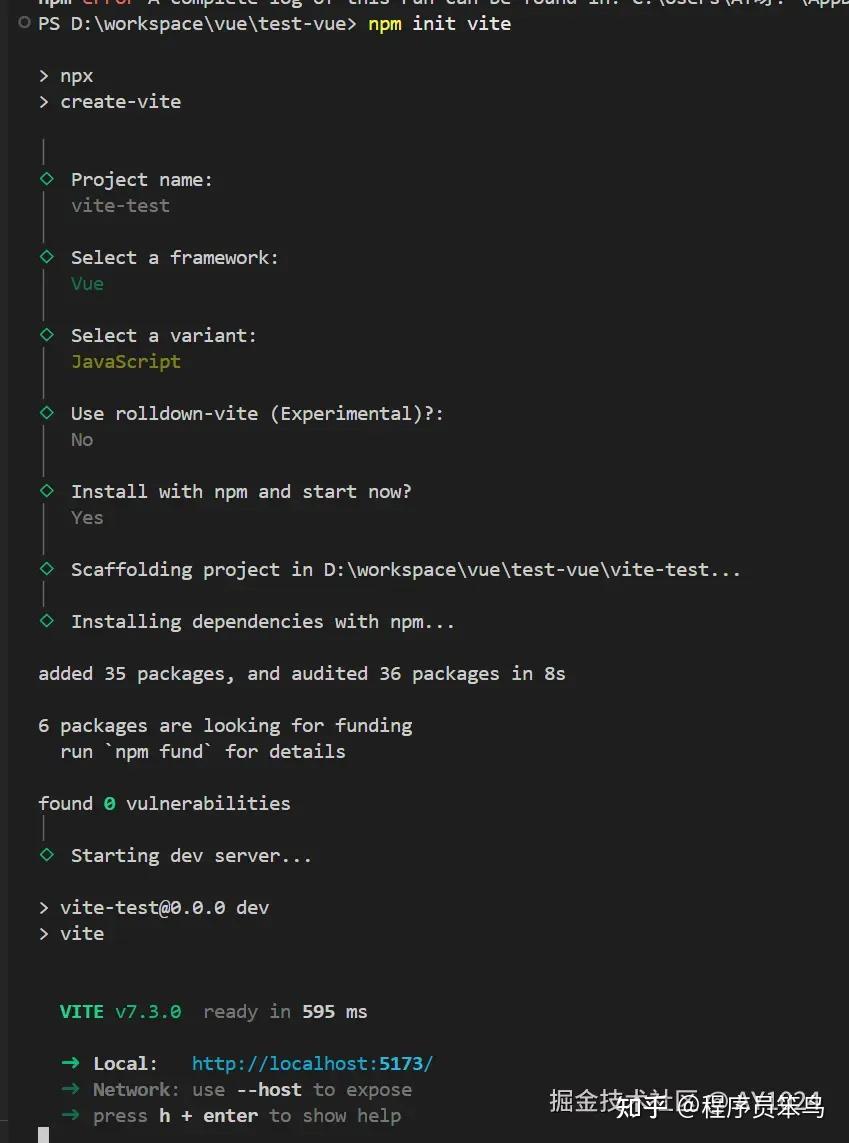Click the yellow JavaScript variant answer

(125, 362)
